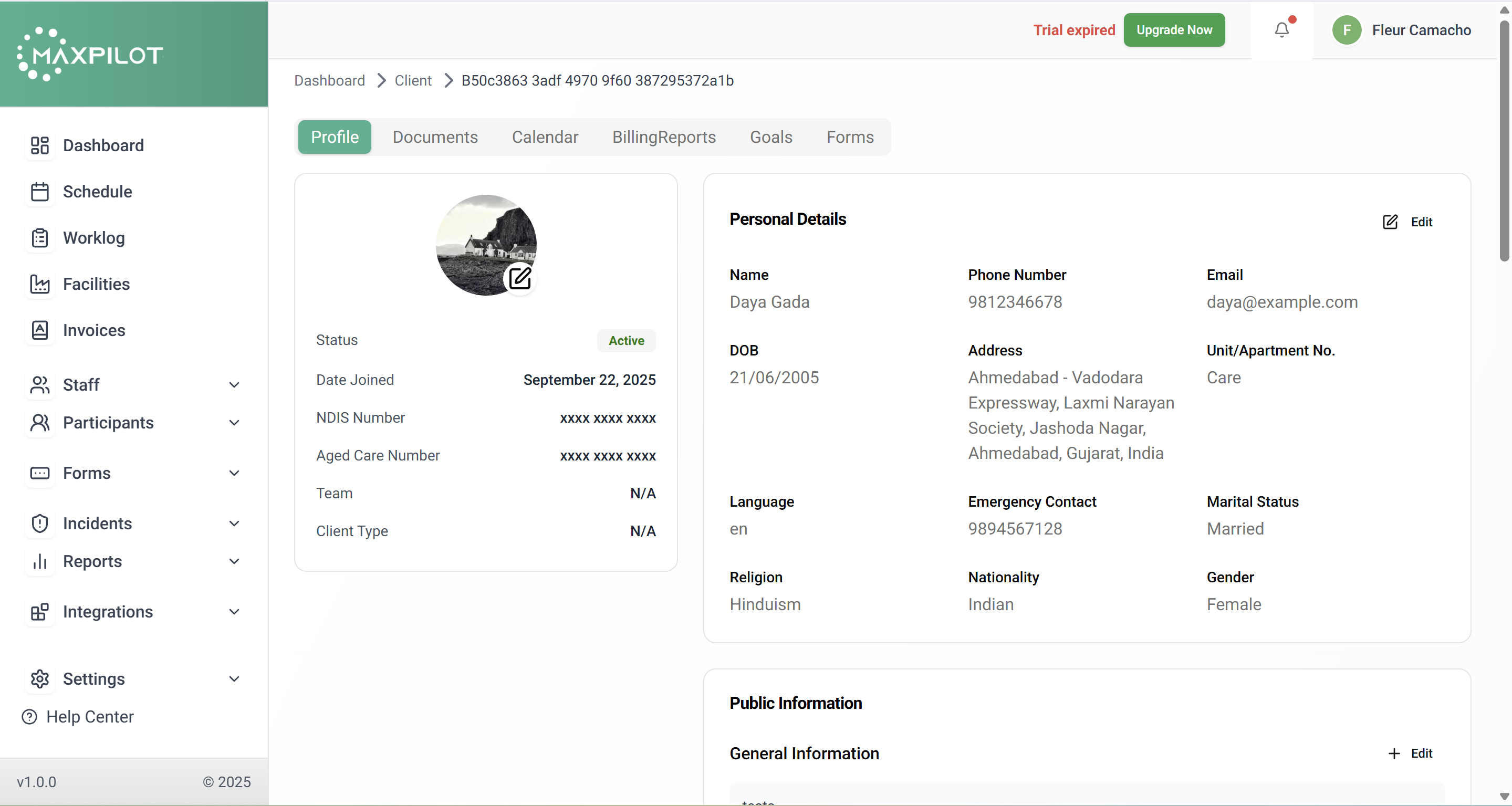
Task: Expand the Incidents dropdown chevron
Action: coord(234,524)
